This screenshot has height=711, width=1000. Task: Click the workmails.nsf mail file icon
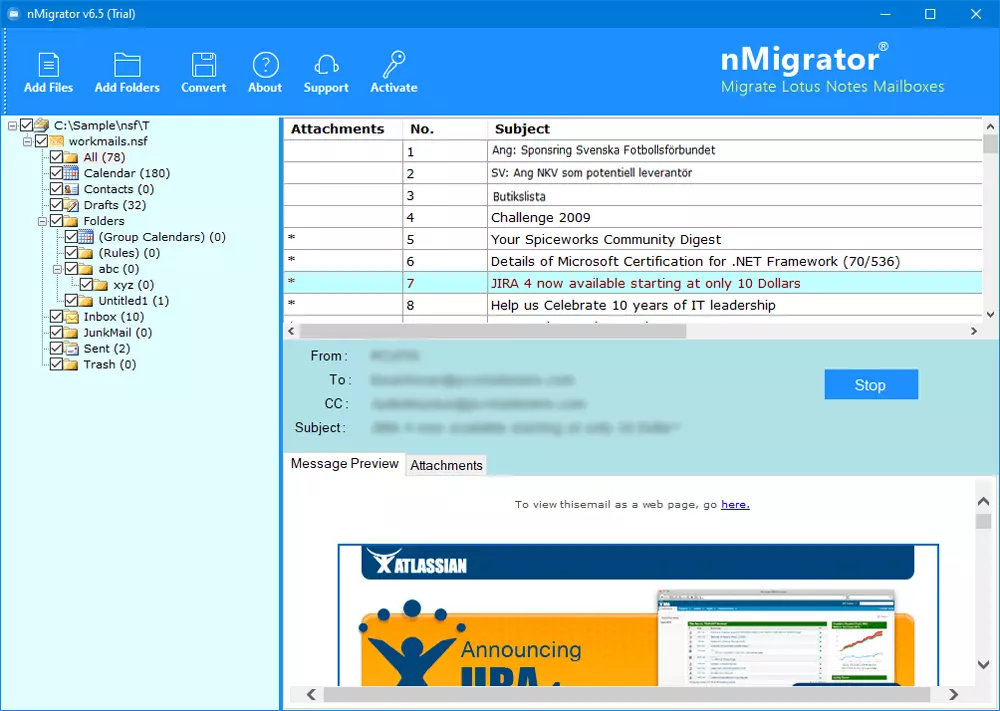coord(57,141)
